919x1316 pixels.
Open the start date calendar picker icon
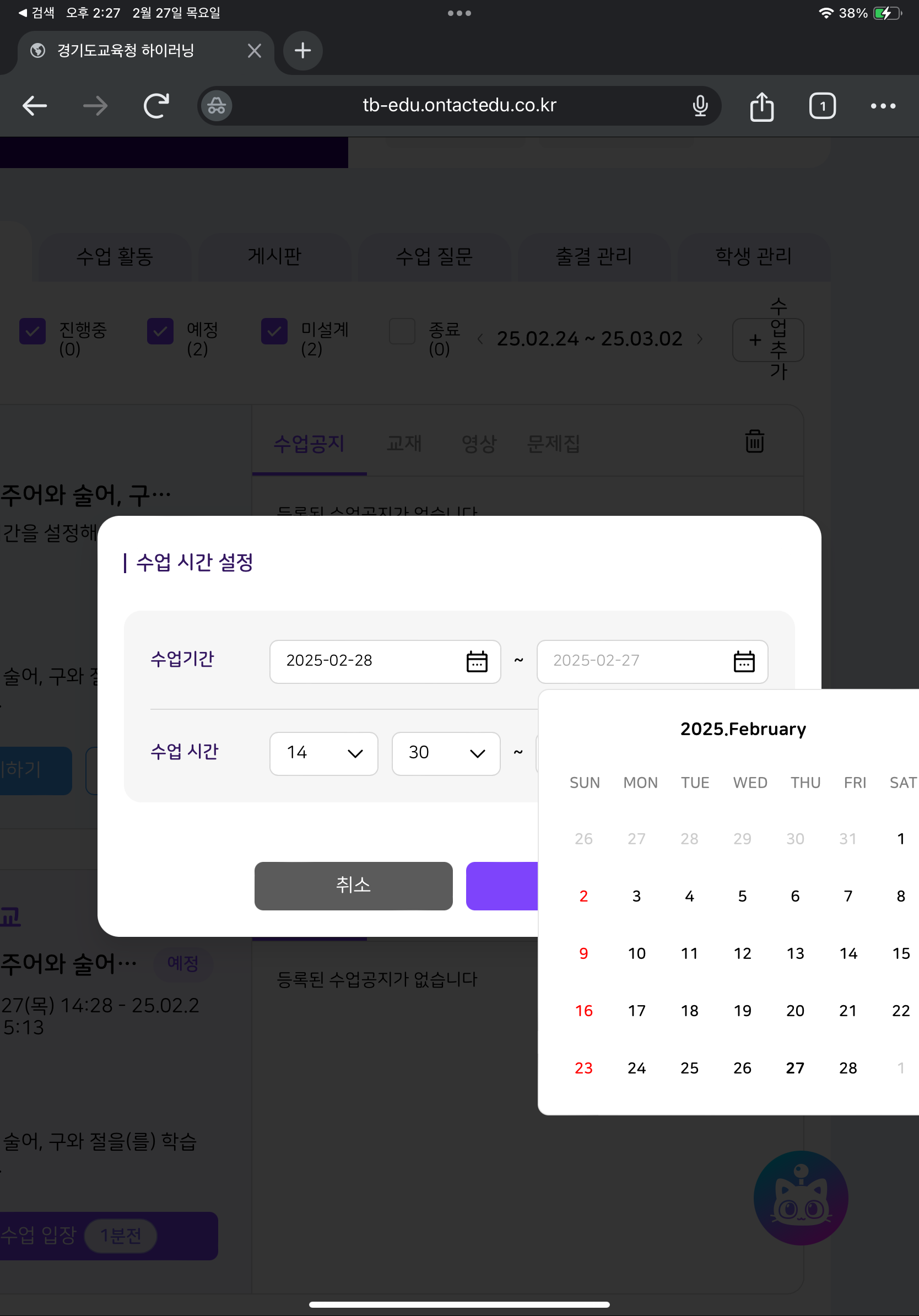tap(476, 661)
